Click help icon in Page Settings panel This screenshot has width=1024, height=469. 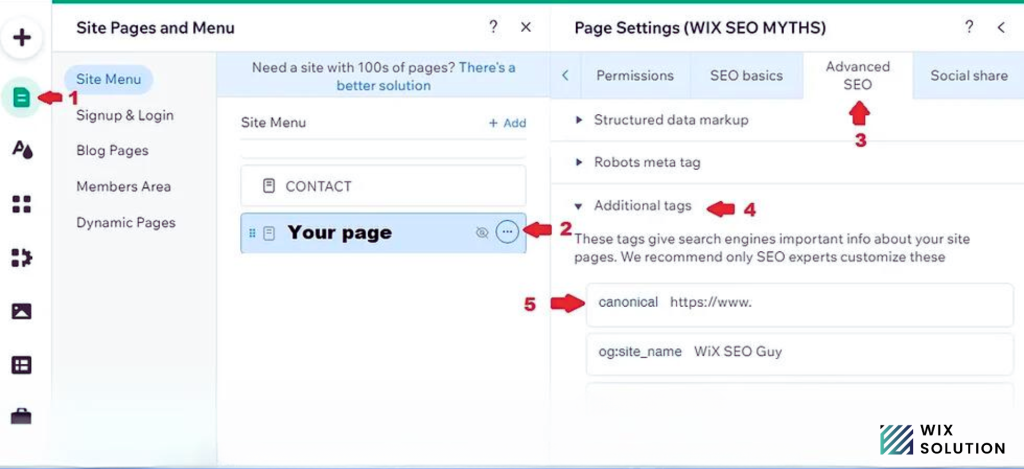[969, 27]
